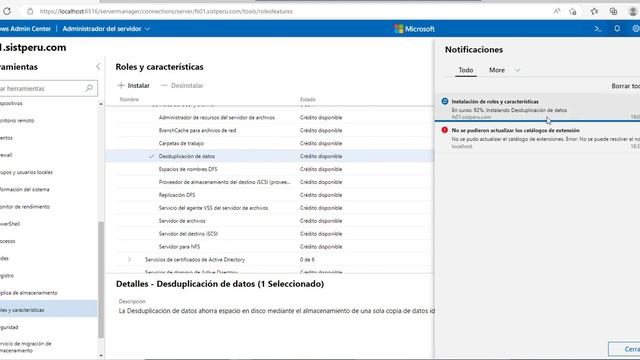Open Redes tool in sidebar
This screenshot has height=360, width=640.
click(x=49, y=258)
